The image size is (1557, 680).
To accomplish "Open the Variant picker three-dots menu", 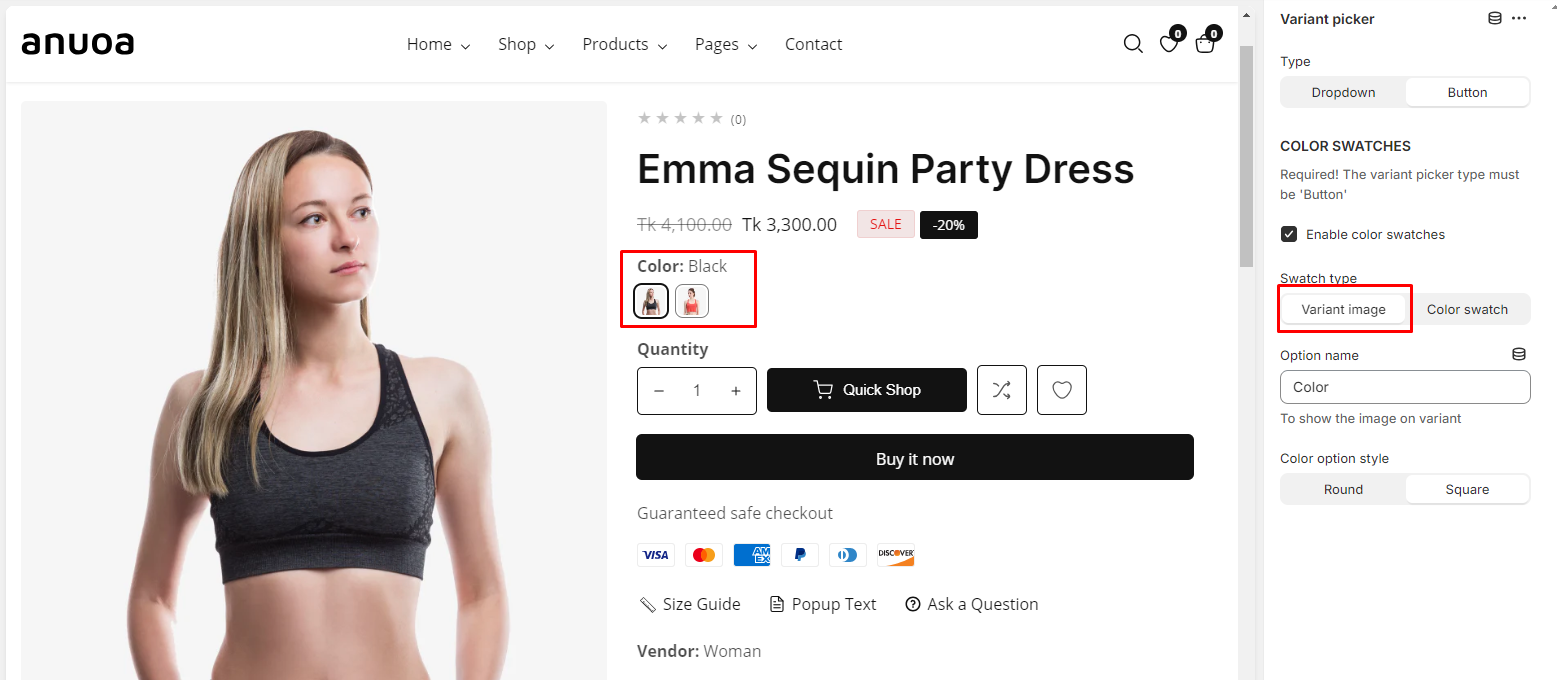I will pos(1520,19).
